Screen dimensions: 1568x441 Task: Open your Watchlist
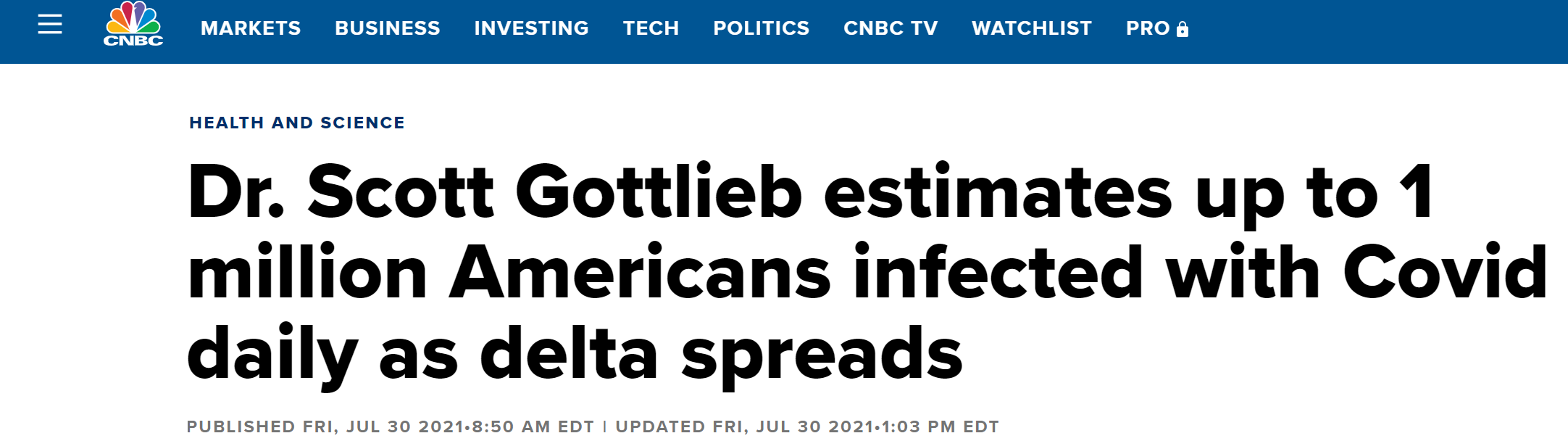point(1031,28)
